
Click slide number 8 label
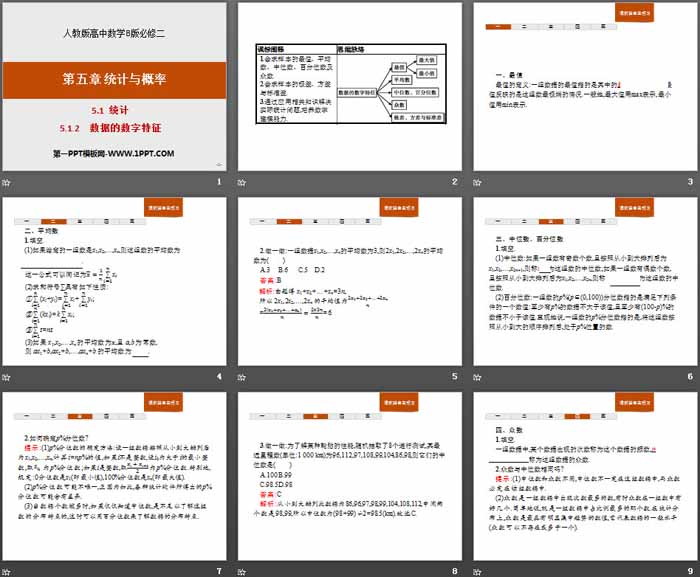(x=454, y=571)
